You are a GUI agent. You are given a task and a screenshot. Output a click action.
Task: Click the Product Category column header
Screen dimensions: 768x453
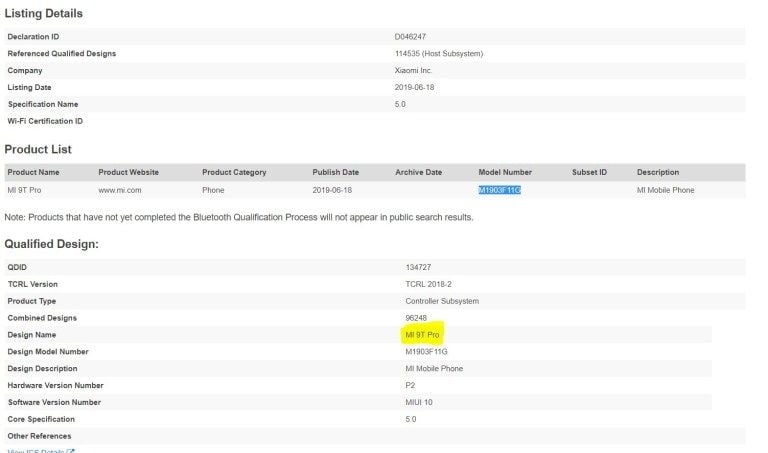(234, 172)
